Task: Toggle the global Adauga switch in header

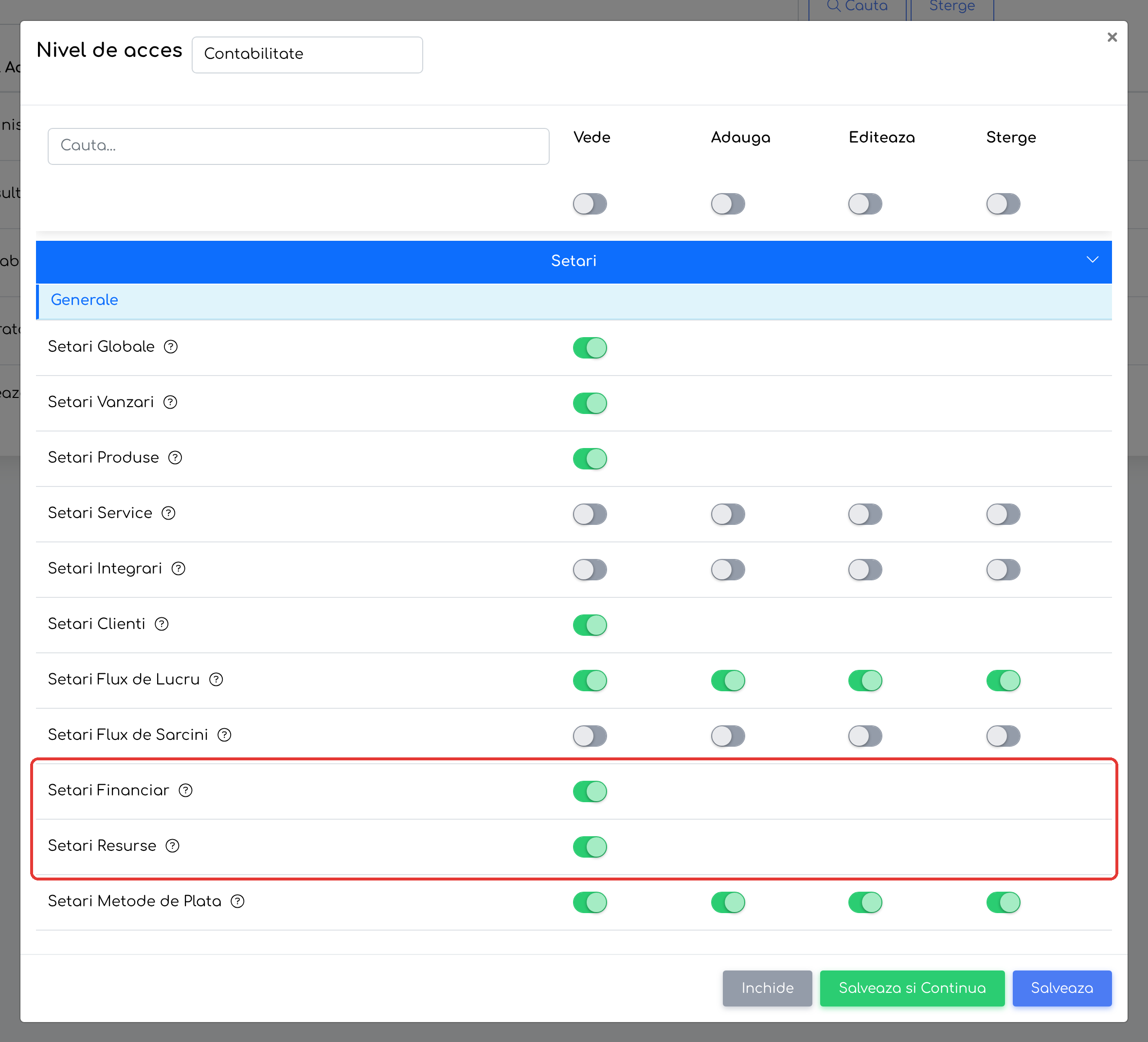Action: click(728, 204)
